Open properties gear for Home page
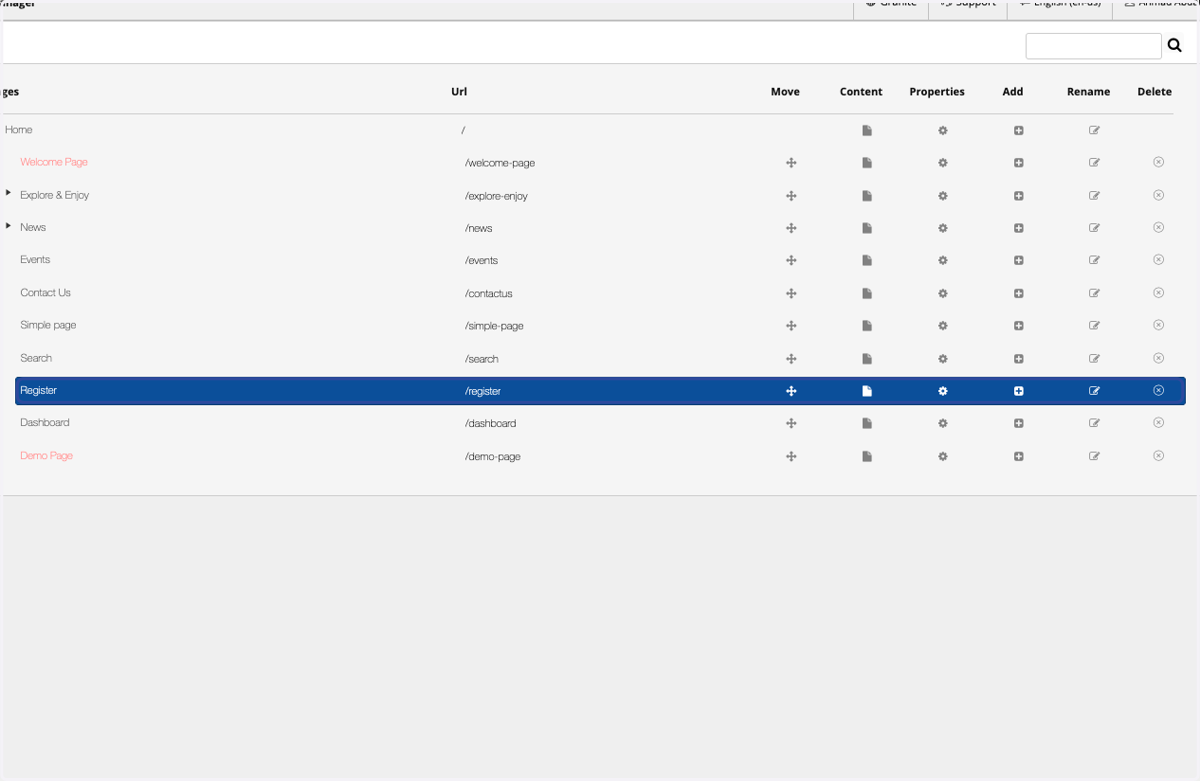Viewport: 1200px width, 781px height. (942, 130)
